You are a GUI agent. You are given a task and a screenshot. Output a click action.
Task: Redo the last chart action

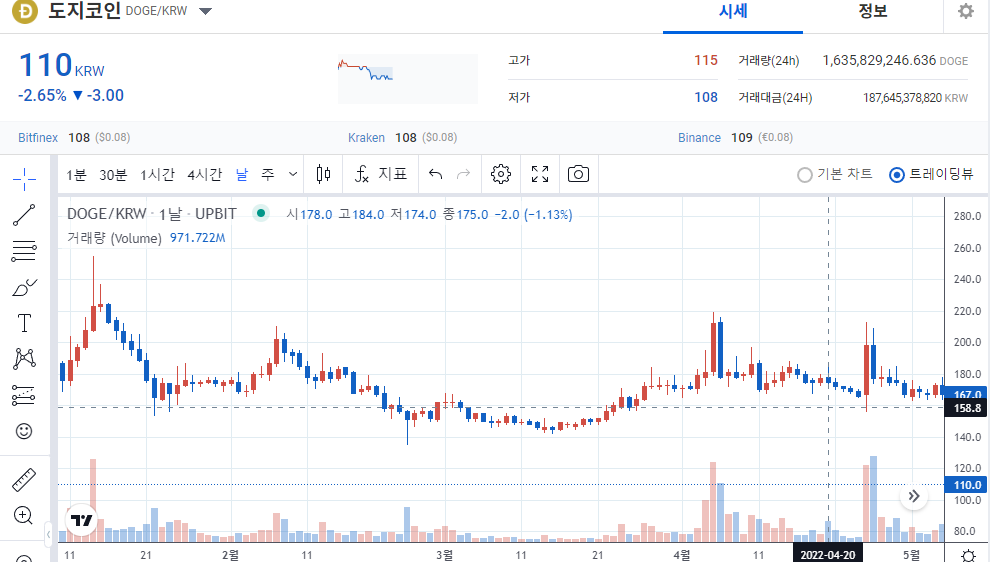(x=463, y=174)
